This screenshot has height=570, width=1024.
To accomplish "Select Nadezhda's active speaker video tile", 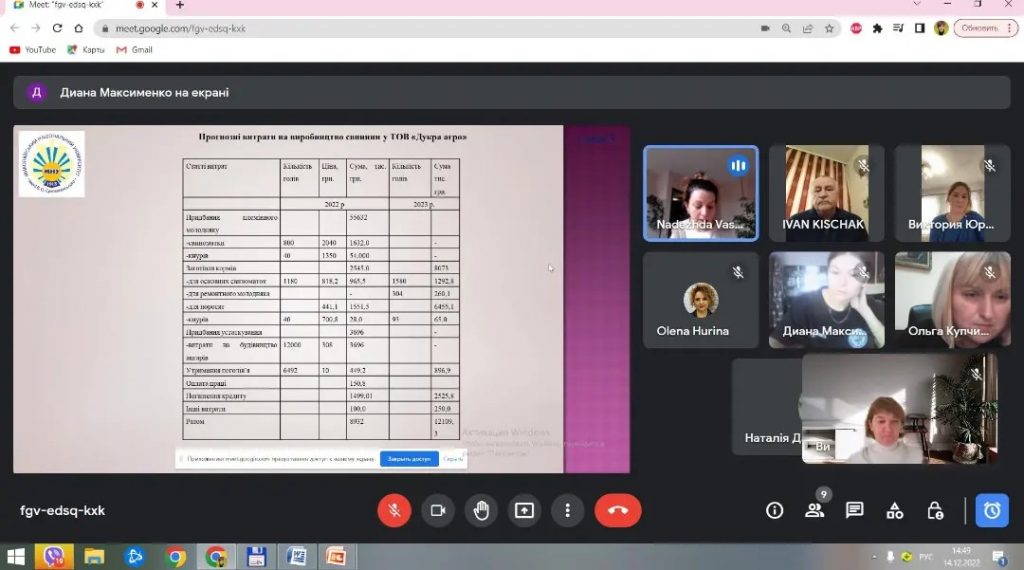I will (x=700, y=193).
